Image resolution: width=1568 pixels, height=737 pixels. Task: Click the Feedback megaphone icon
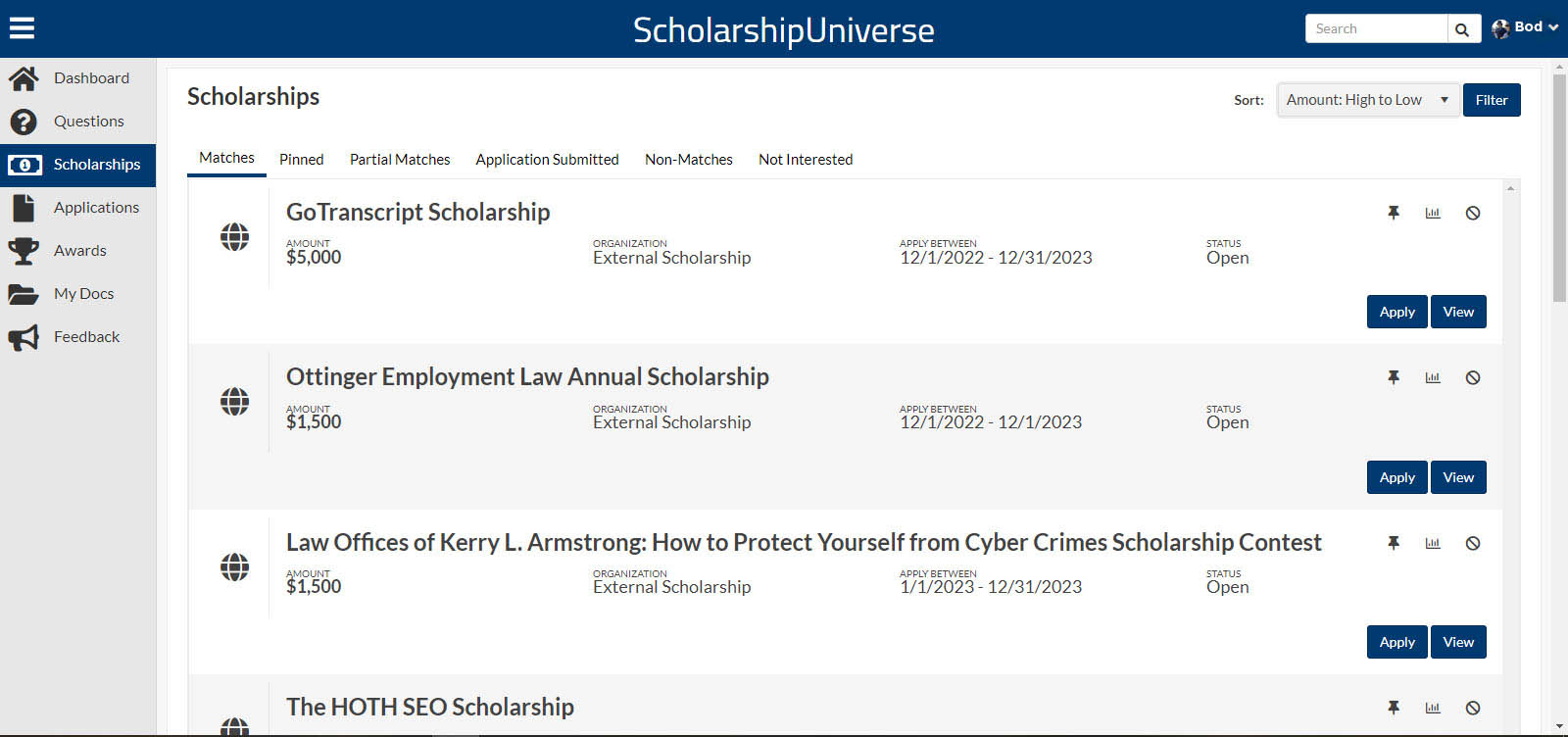click(24, 337)
